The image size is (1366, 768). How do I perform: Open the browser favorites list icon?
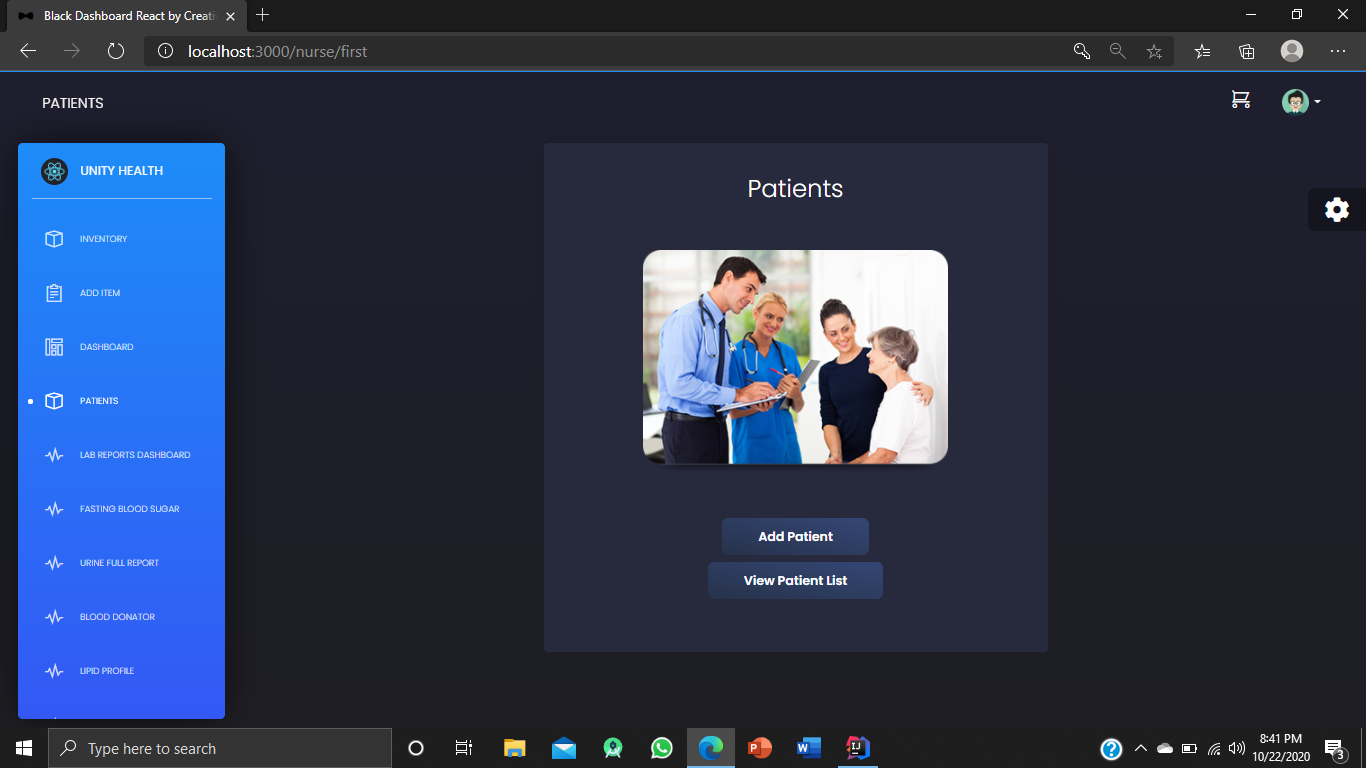pos(1203,51)
